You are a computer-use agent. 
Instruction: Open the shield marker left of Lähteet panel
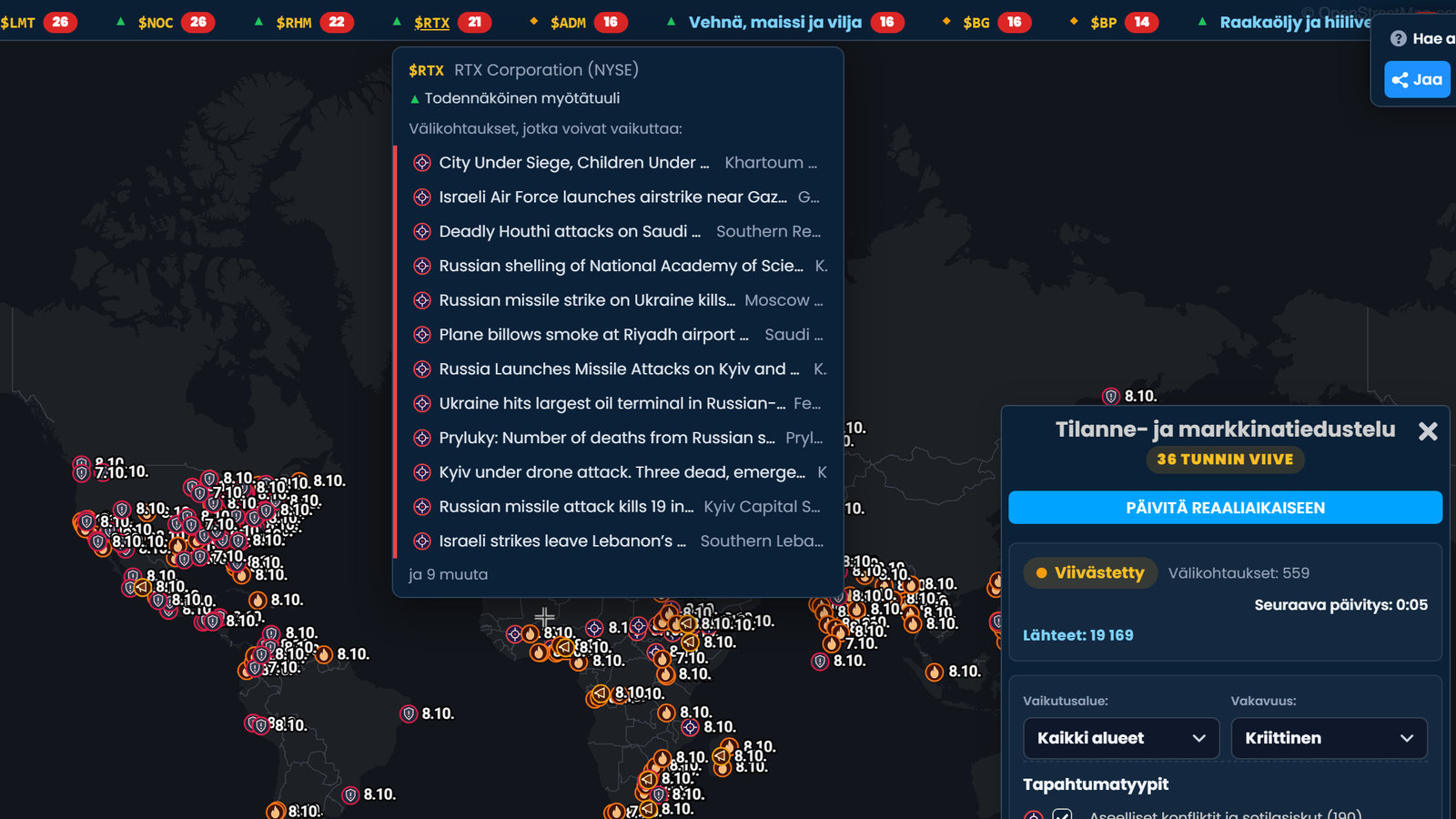coord(996,622)
